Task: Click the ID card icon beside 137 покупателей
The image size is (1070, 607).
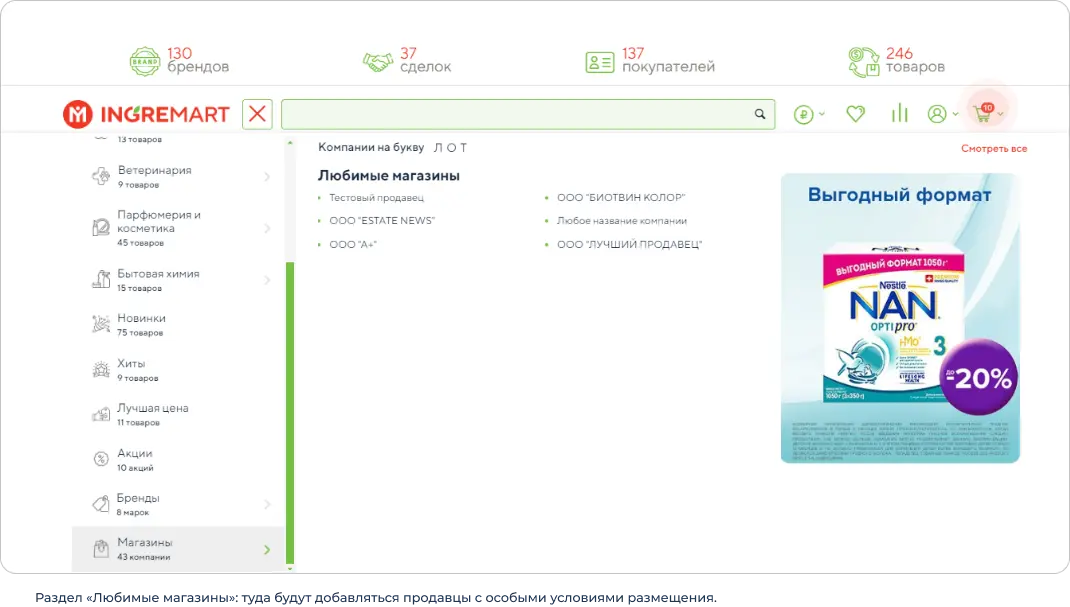Action: pos(600,62)
